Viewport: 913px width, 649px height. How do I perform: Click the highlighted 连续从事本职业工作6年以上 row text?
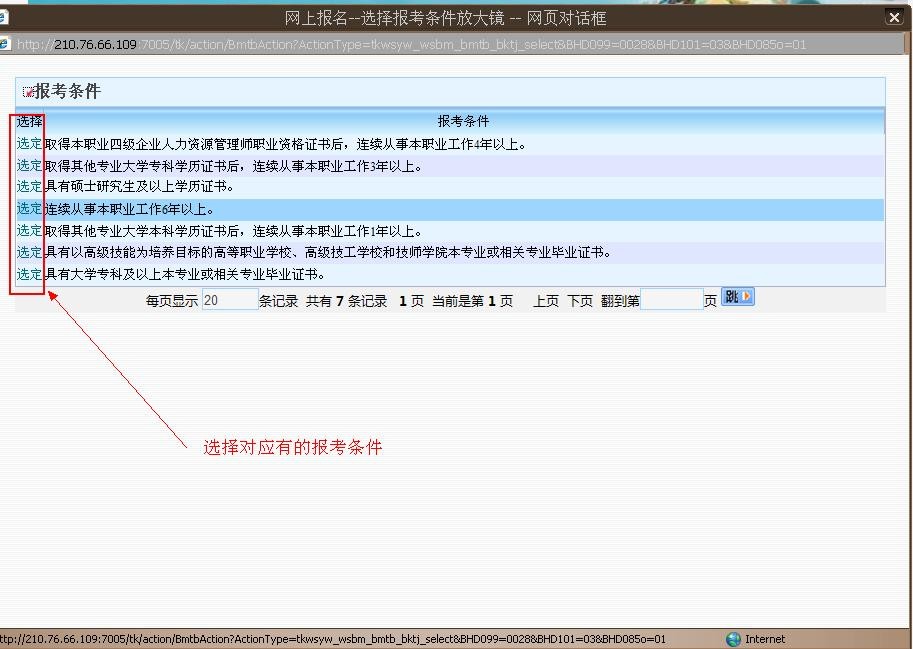click(129, 209)
